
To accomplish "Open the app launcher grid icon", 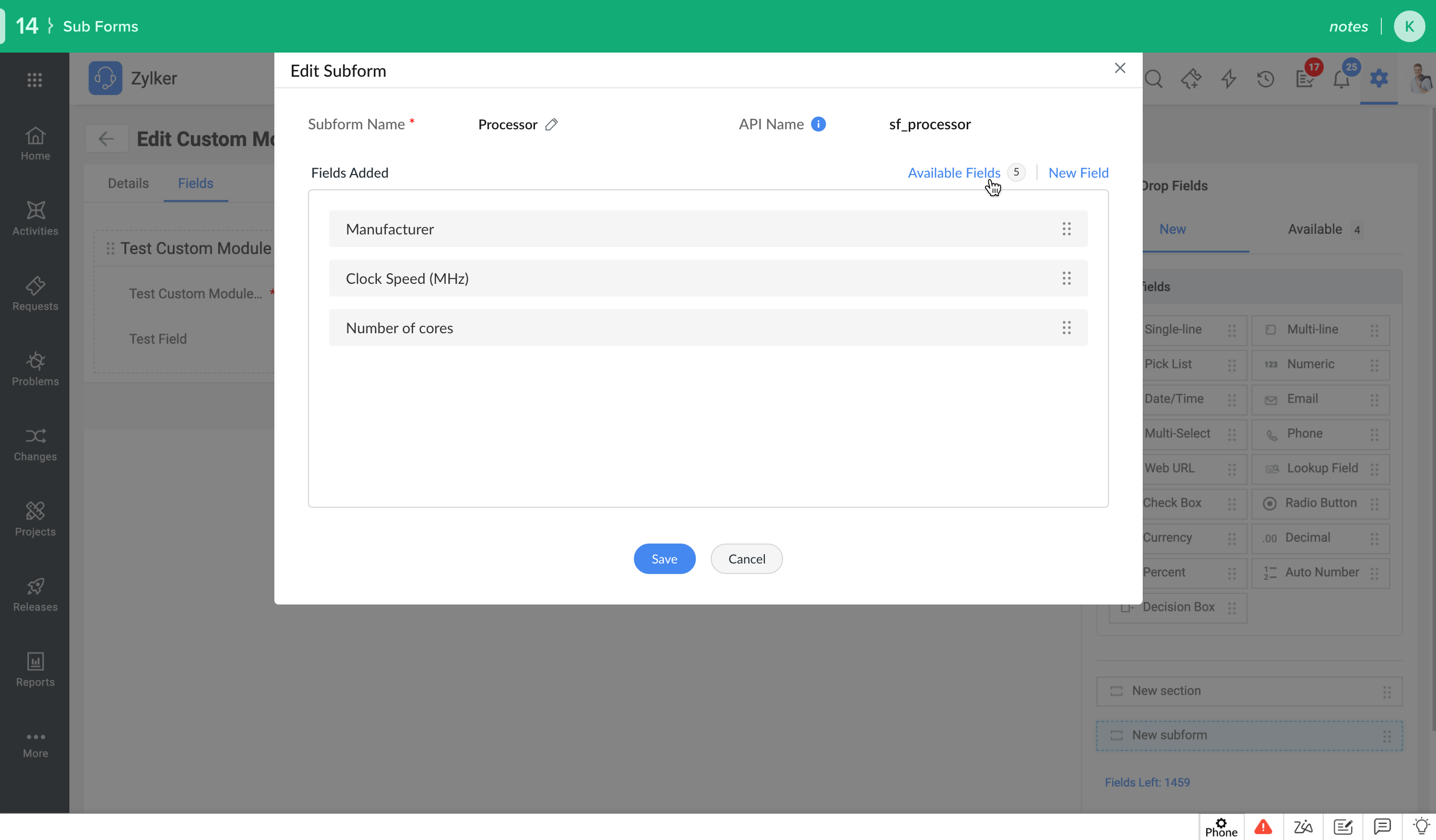I will pos(35,80).
